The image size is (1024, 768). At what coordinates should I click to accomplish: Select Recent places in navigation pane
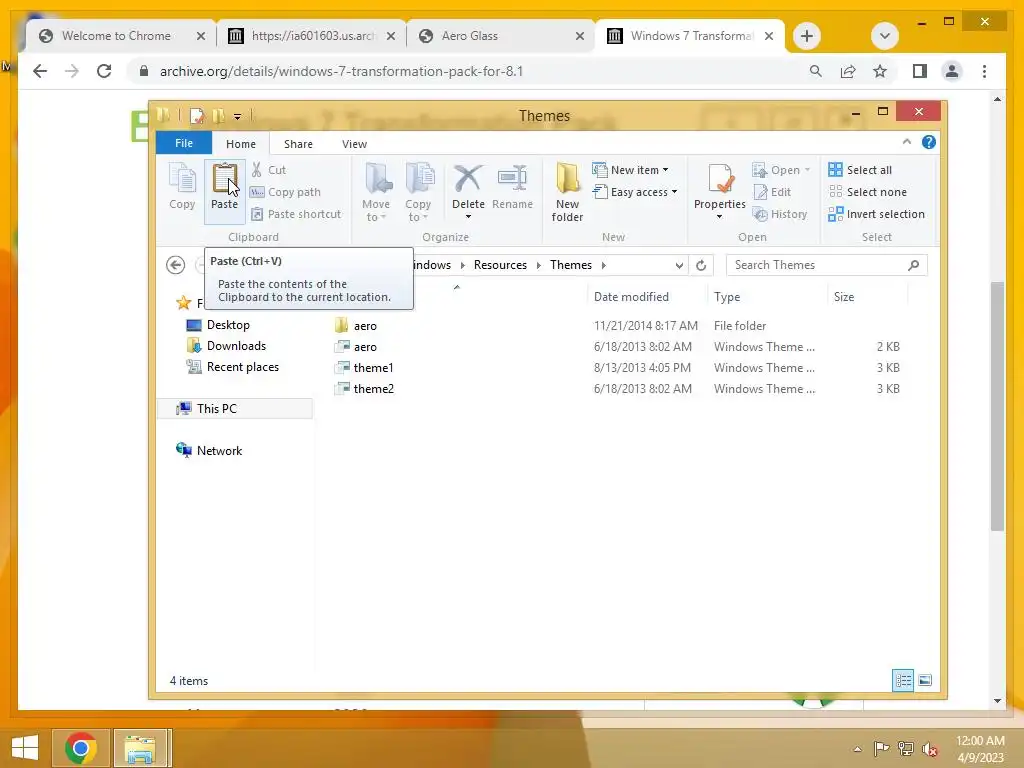click(242, 367)
